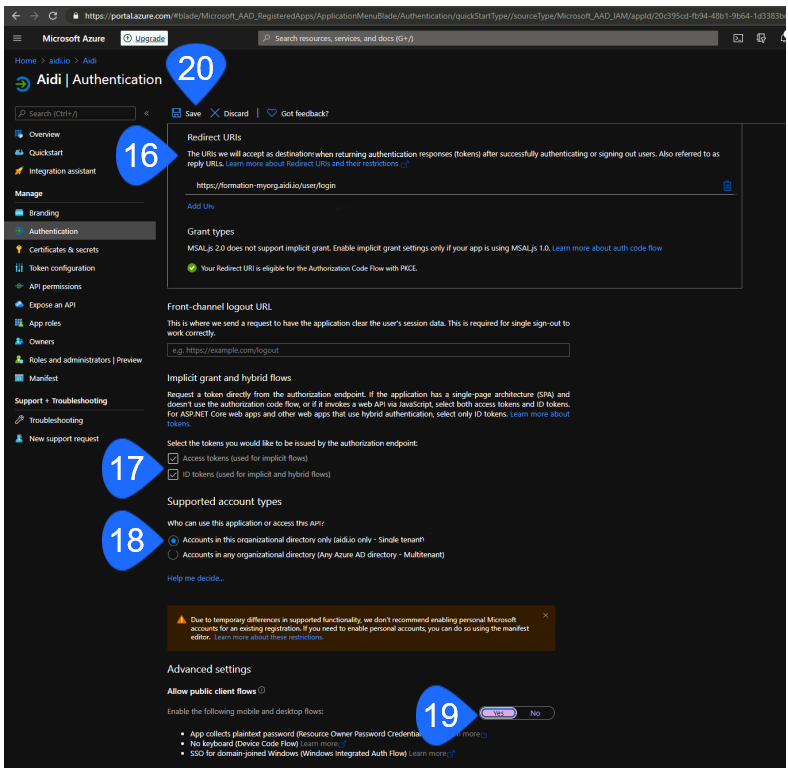Click the Aidi breadcrumb link
788x770 pixels.
point(89,61)
